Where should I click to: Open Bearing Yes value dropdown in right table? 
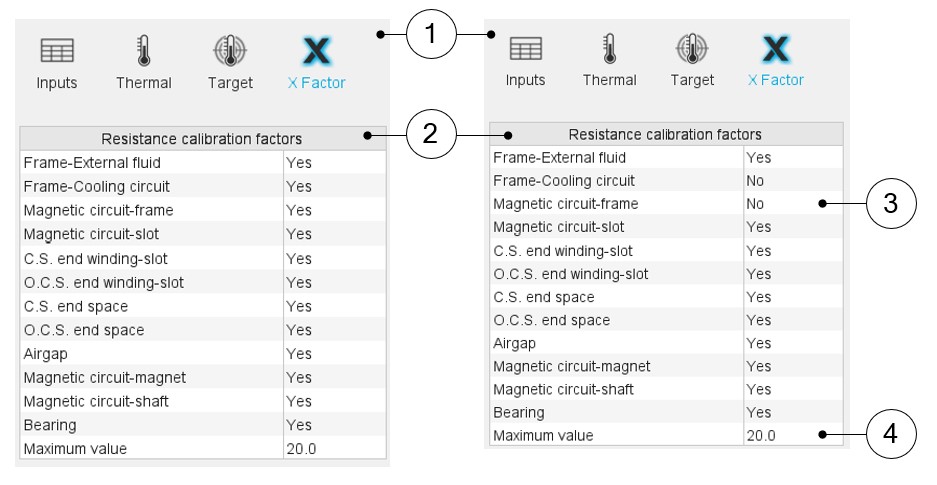coord(759,413)
